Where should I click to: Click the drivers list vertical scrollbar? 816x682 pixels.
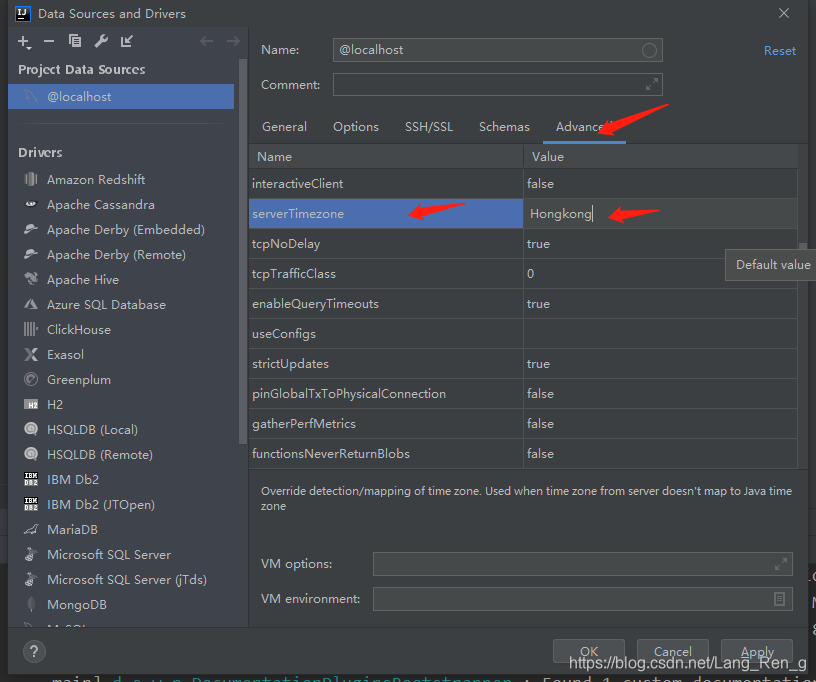point(243,251)
